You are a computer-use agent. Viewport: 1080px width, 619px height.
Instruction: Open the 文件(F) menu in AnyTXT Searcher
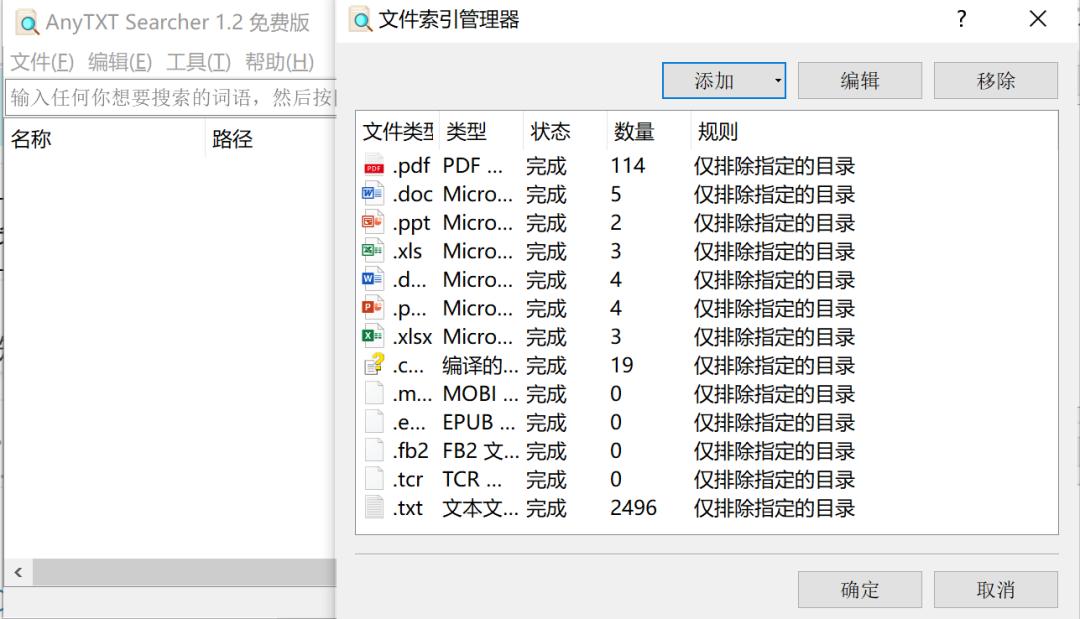pos(42,62)
